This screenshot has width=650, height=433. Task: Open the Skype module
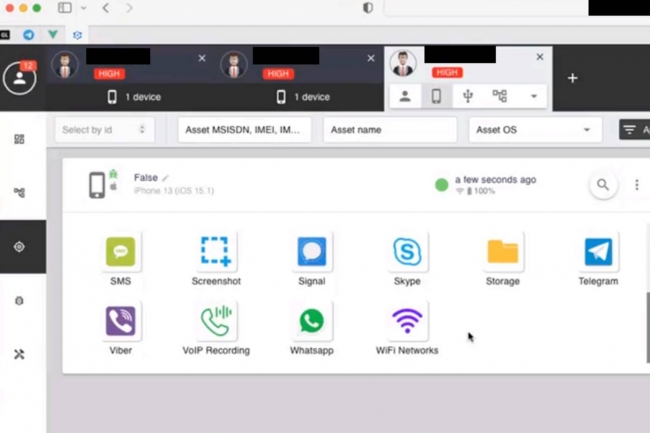(407, 252)
